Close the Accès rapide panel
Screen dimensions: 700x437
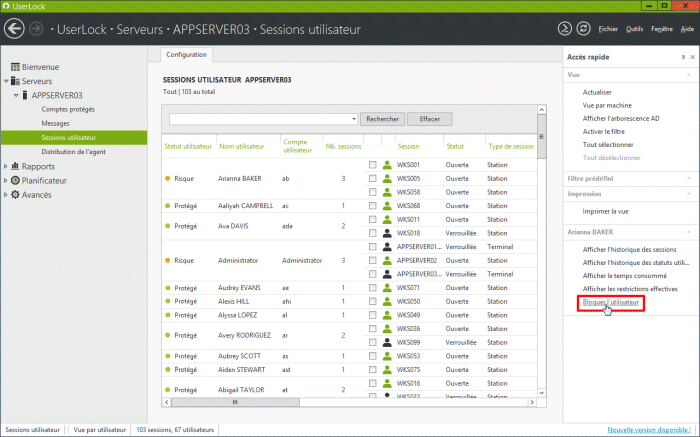(x=692, y=57)
